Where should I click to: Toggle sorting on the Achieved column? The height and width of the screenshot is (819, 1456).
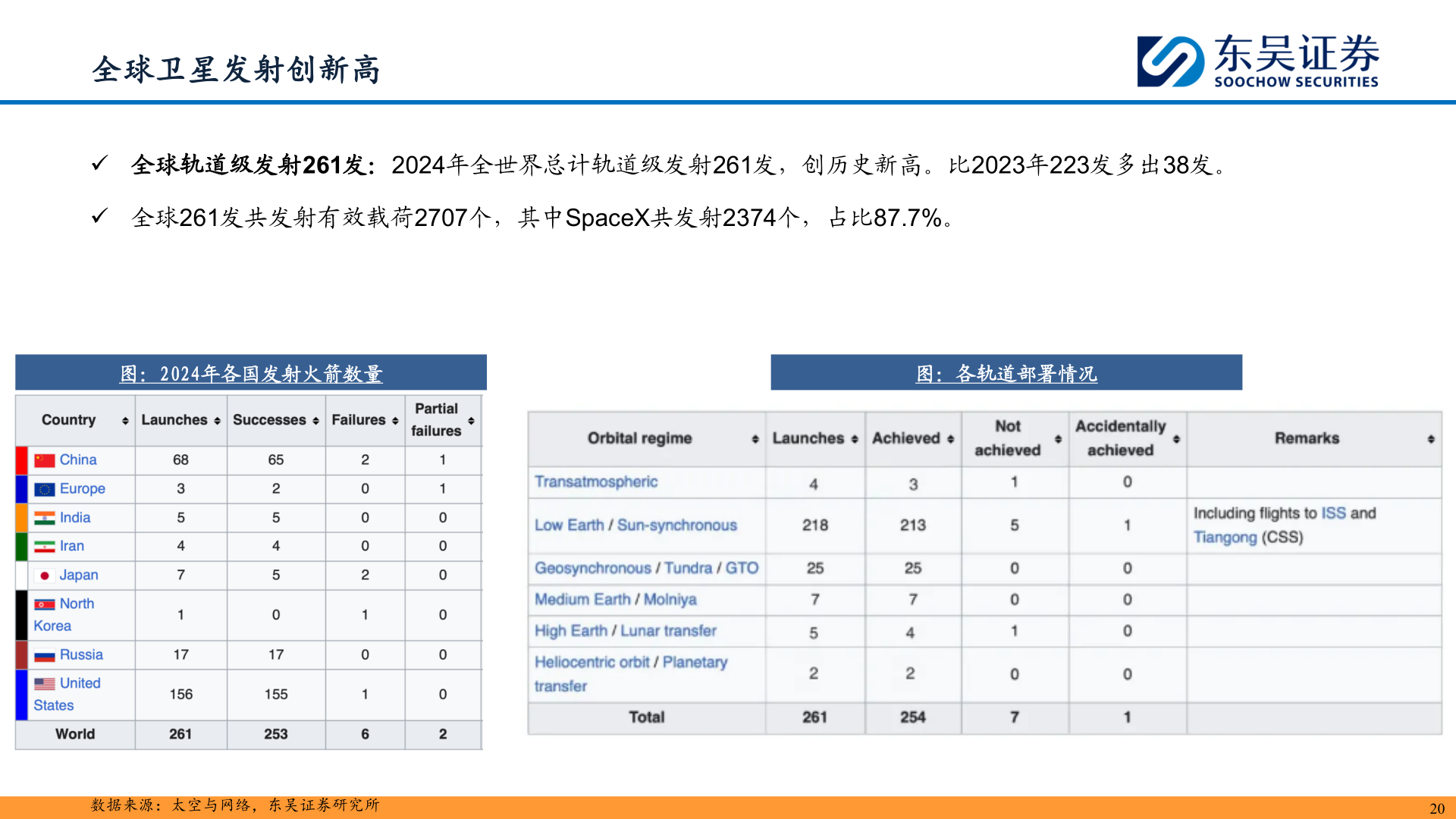pos(951,438)
